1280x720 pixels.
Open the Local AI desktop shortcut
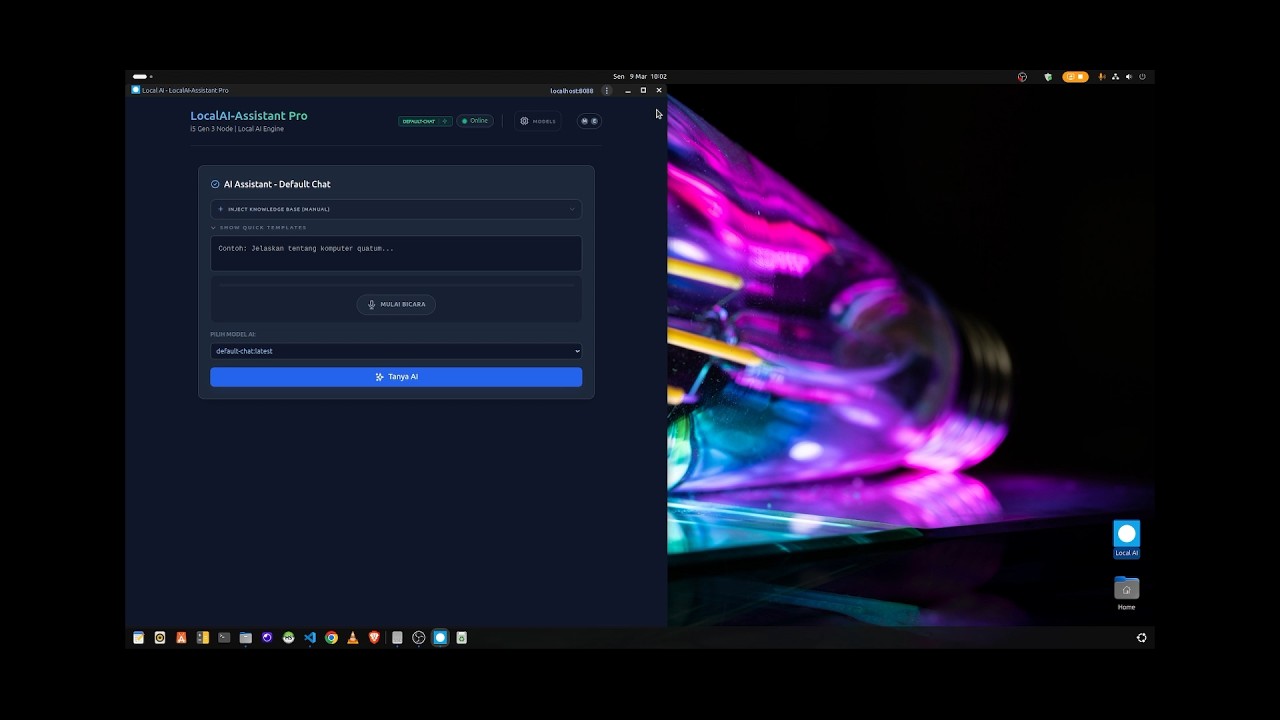pos(1127,539)
